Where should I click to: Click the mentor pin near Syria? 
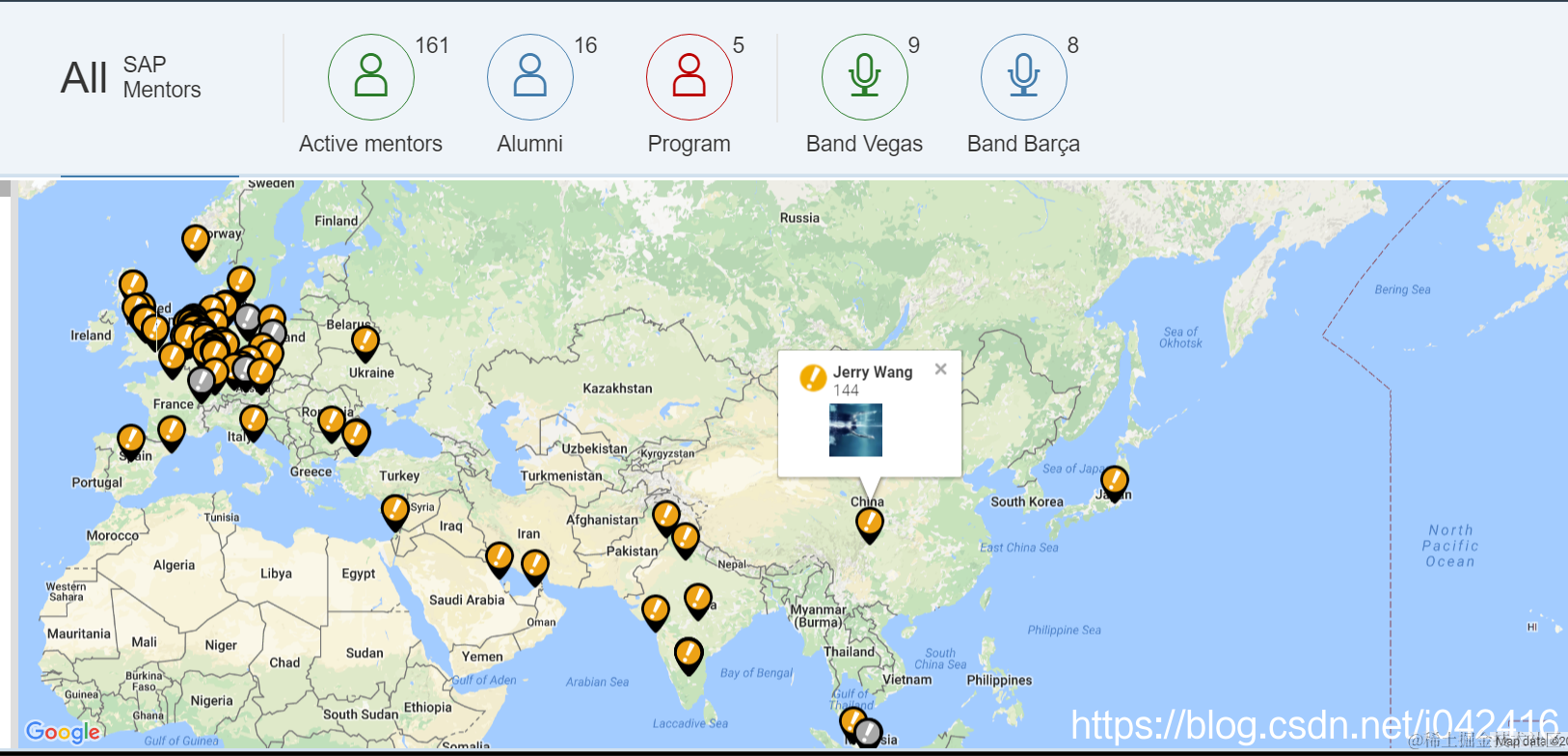(x=395, y=511)
